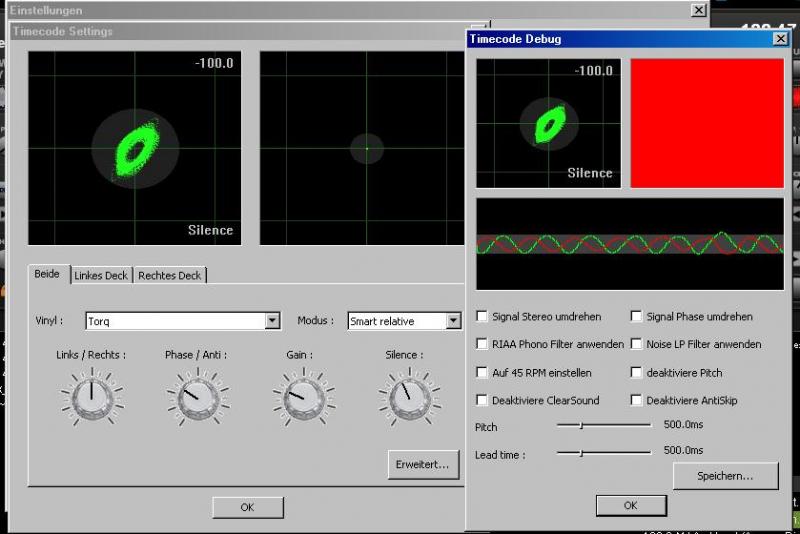Expand the Modus Smart relative dropdown
Image resolution: width=800 pixels, height=534 pixels.
(453, 321)
